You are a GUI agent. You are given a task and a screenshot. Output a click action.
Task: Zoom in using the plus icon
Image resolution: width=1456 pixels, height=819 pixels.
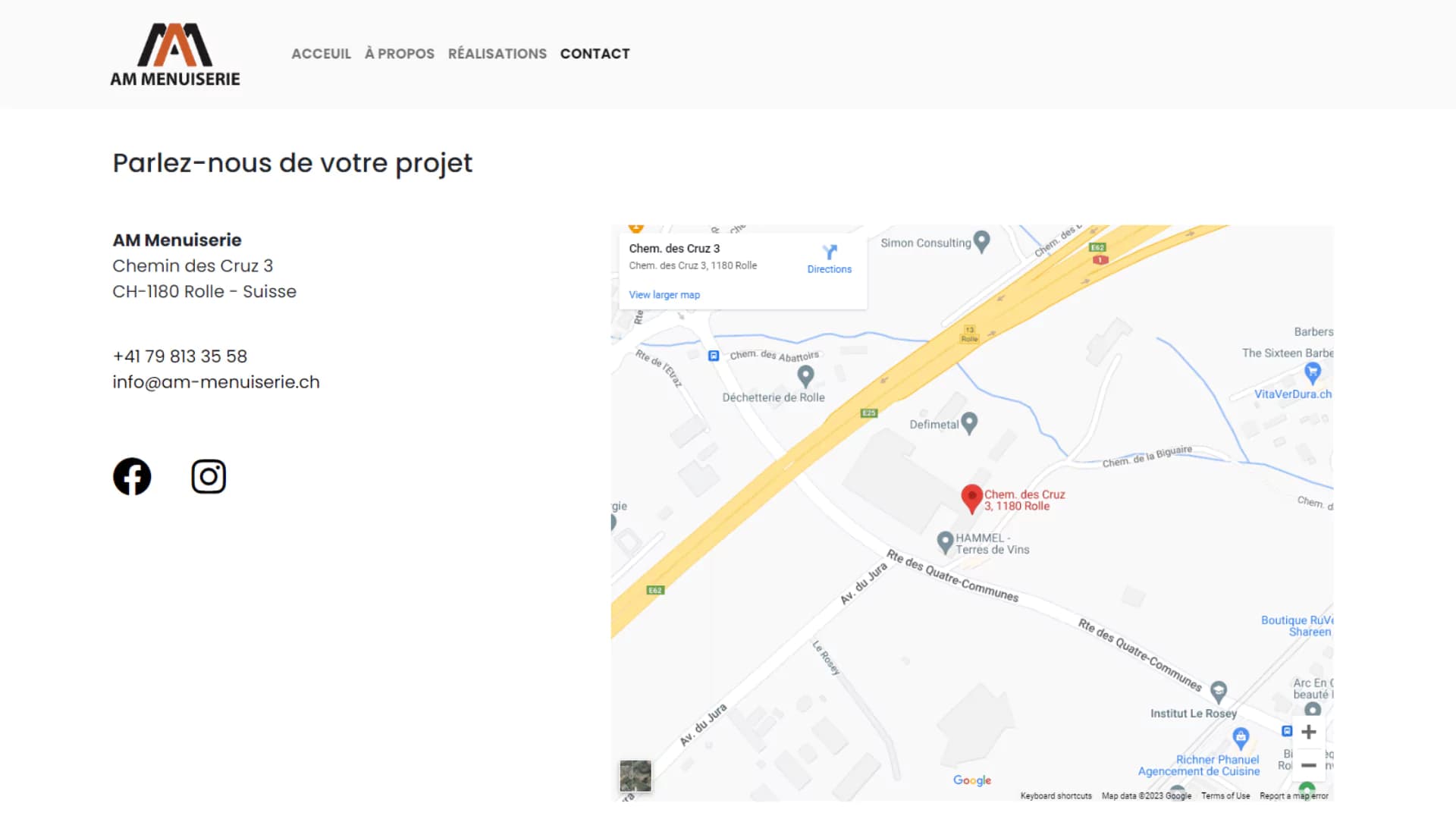click(x=1309, y=731)
